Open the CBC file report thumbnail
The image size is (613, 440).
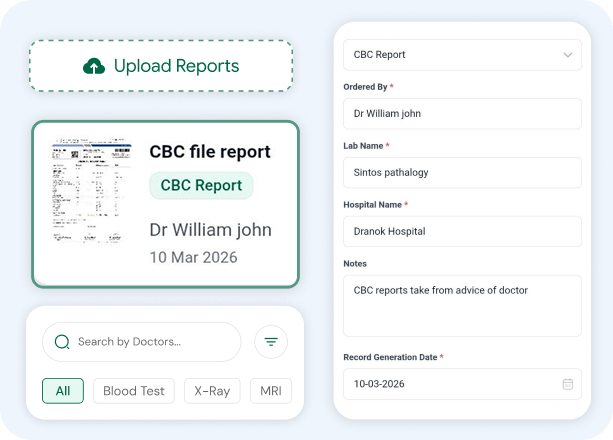[x=91, y=190]
